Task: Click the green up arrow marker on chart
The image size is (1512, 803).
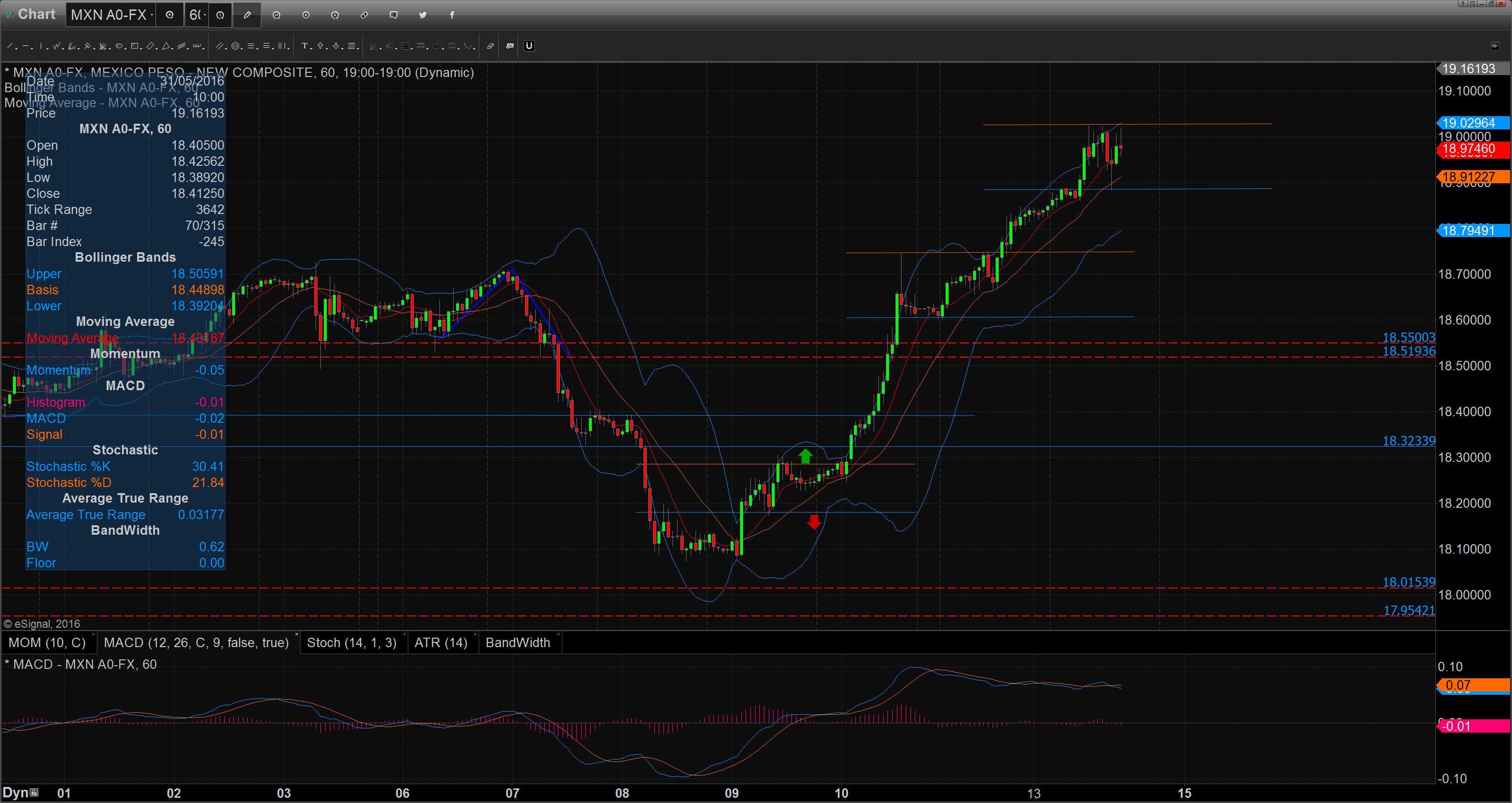Action: pyautogui.click(x=805, y=455)
